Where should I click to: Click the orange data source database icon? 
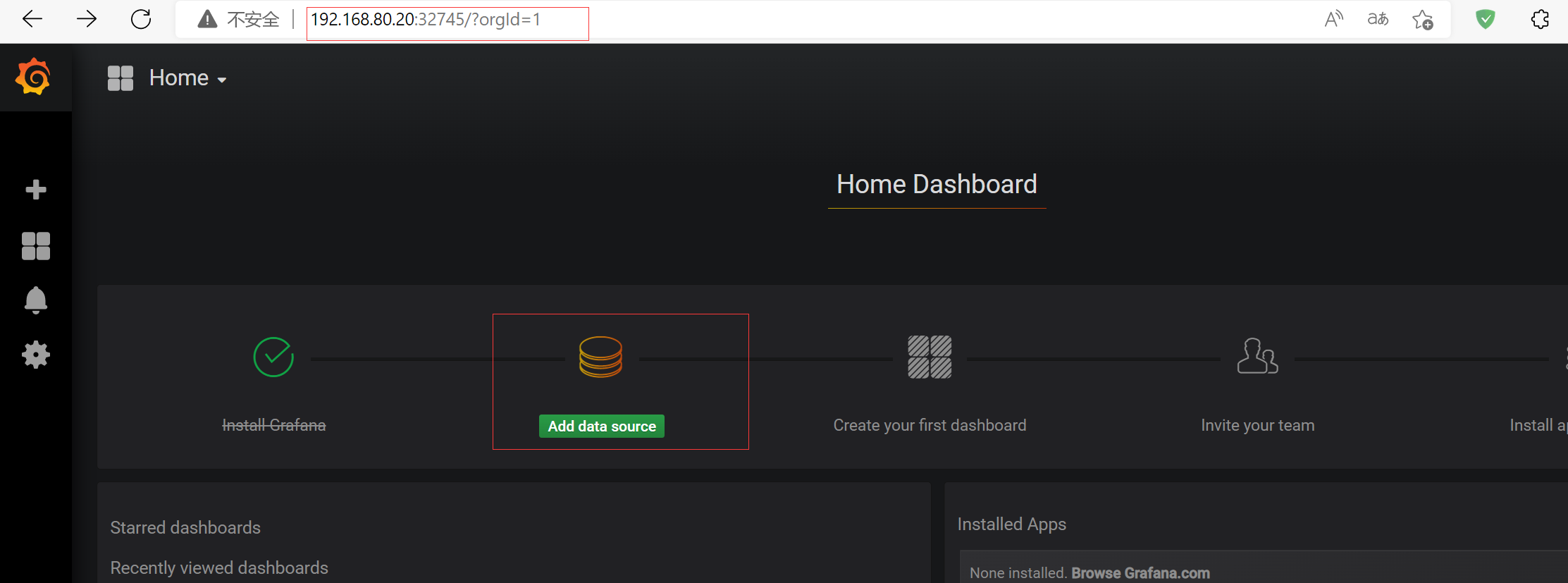(x=600, y=357)
